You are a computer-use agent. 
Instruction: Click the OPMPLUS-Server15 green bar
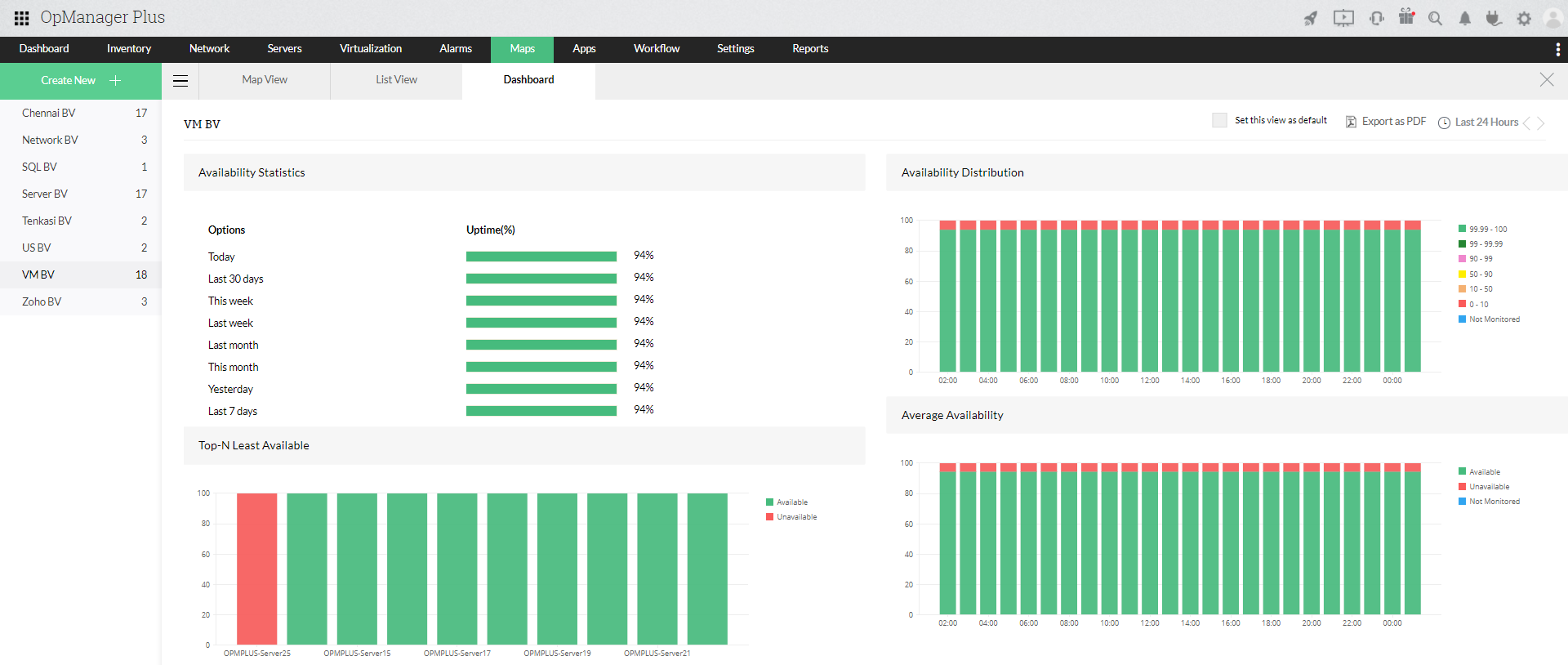(x=357, y=569)
